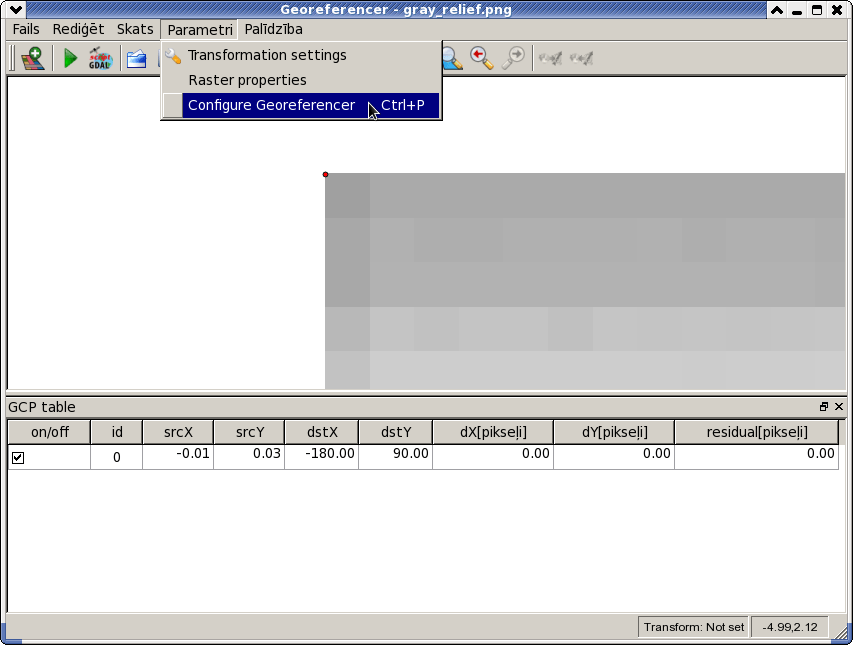
Task: Select the residual[pikseļi] cell of GCP row 0
Action: tap(757, 457)
